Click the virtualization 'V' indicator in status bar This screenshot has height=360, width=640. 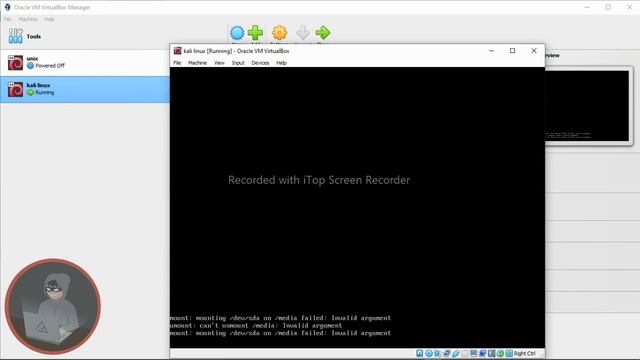(x=491, y=353)
